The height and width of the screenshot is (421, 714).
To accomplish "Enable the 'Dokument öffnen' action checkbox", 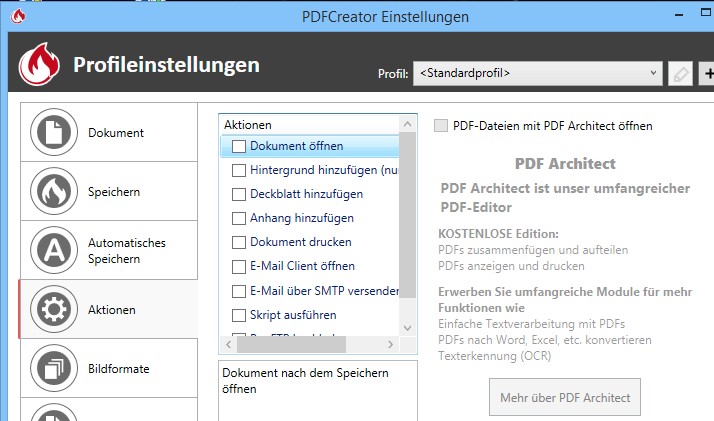I will coord(239,146).
